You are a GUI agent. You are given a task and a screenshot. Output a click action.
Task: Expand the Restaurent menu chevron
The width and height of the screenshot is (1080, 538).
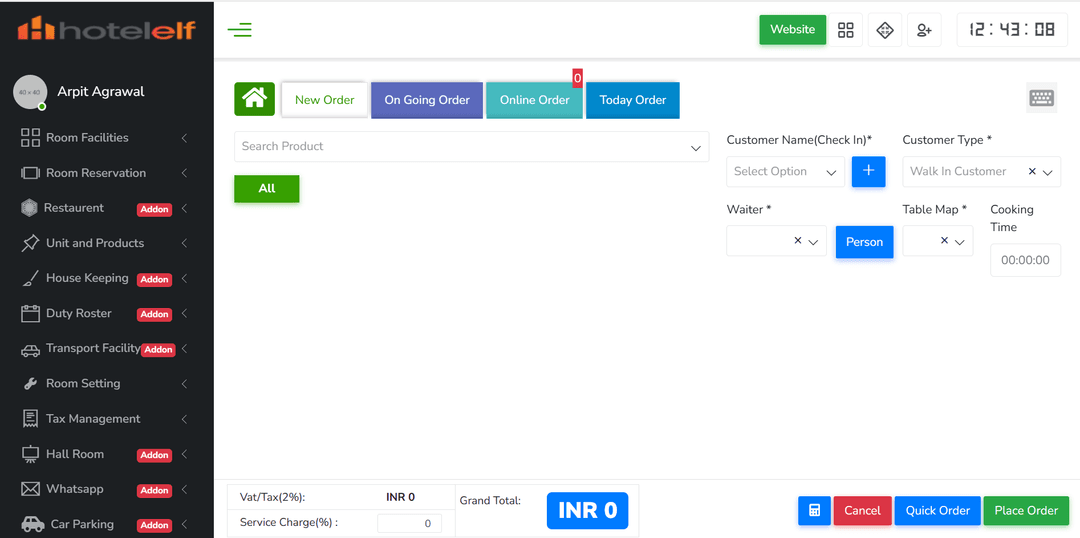point(185,208)
